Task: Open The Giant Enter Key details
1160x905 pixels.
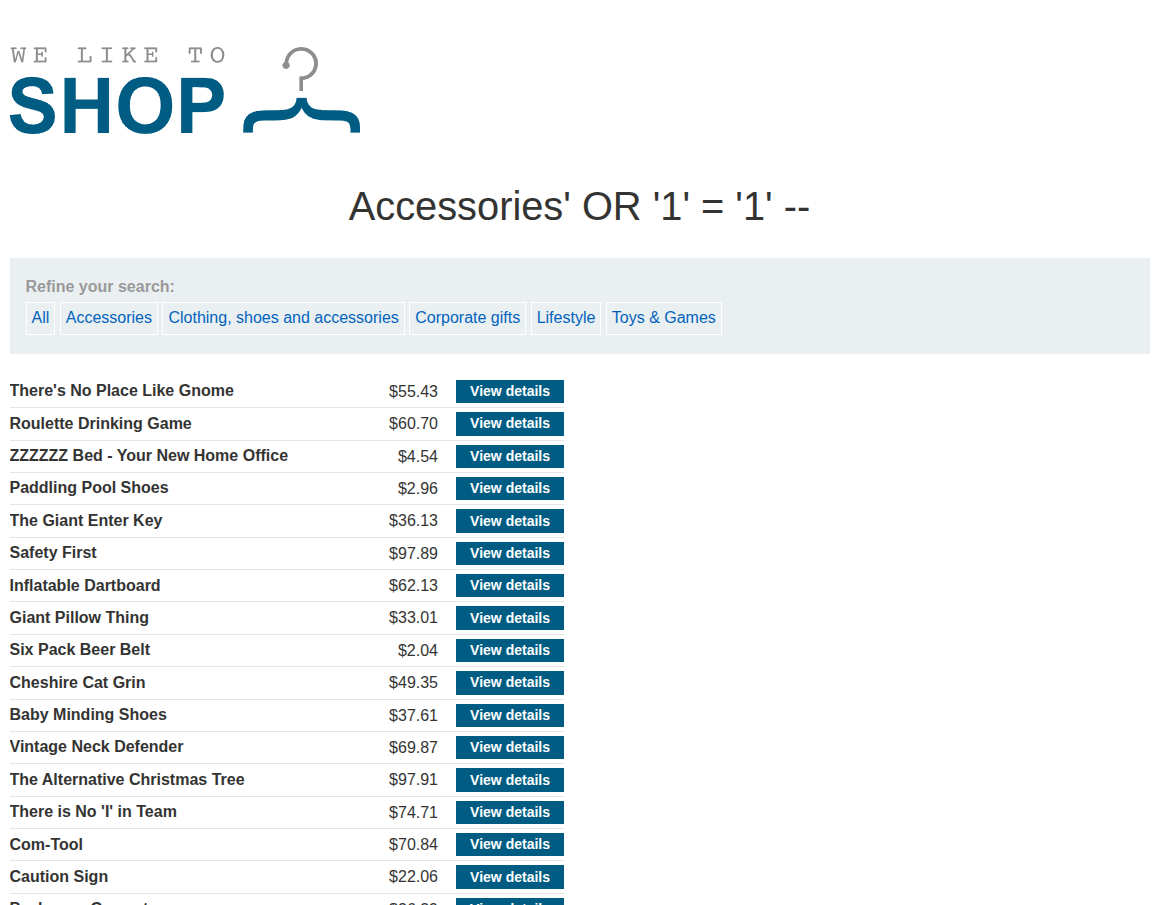Action: click(x=510, y=521)
